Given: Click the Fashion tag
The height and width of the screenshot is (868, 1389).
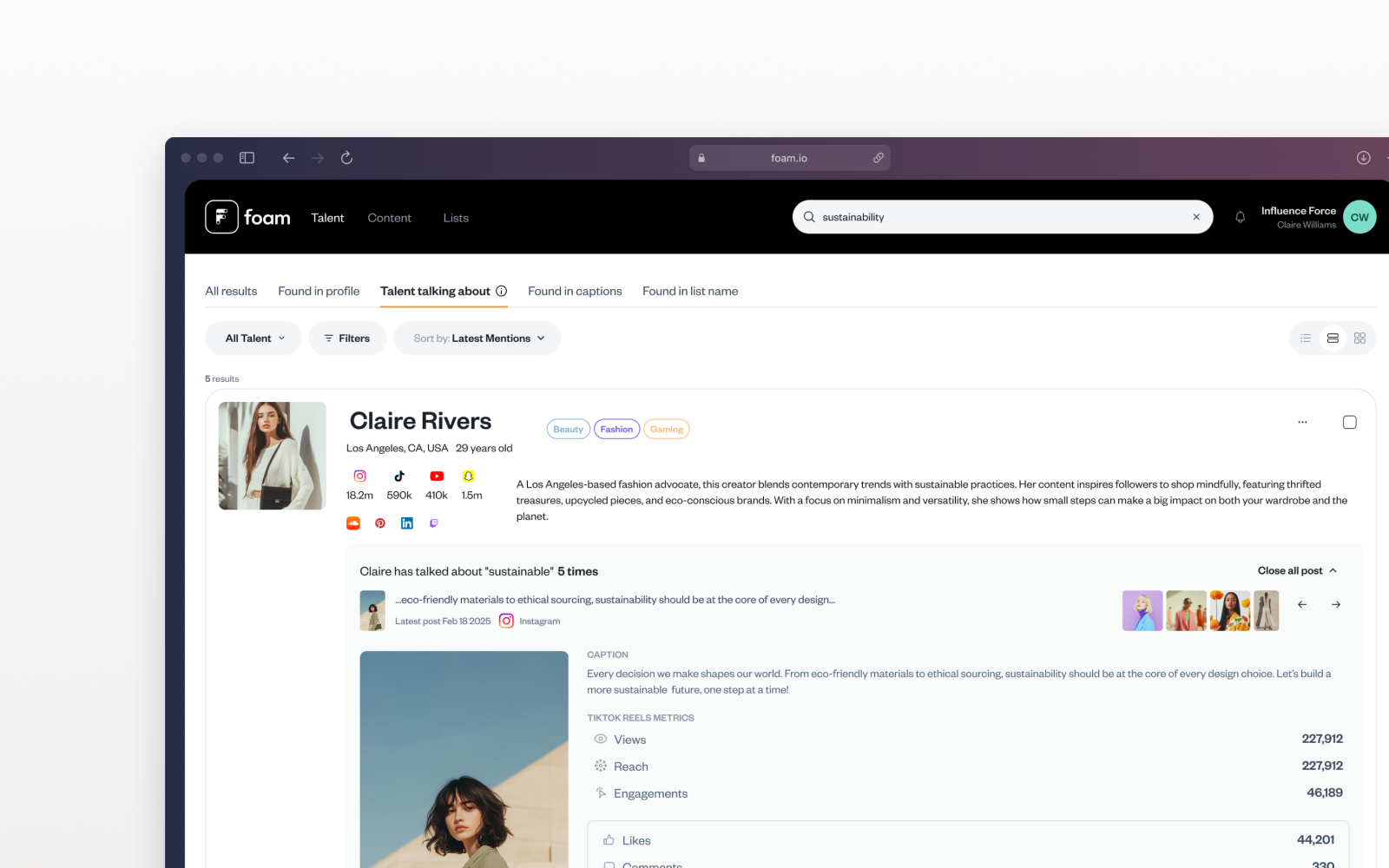Looking at the screenshot, I should [617, 429].
